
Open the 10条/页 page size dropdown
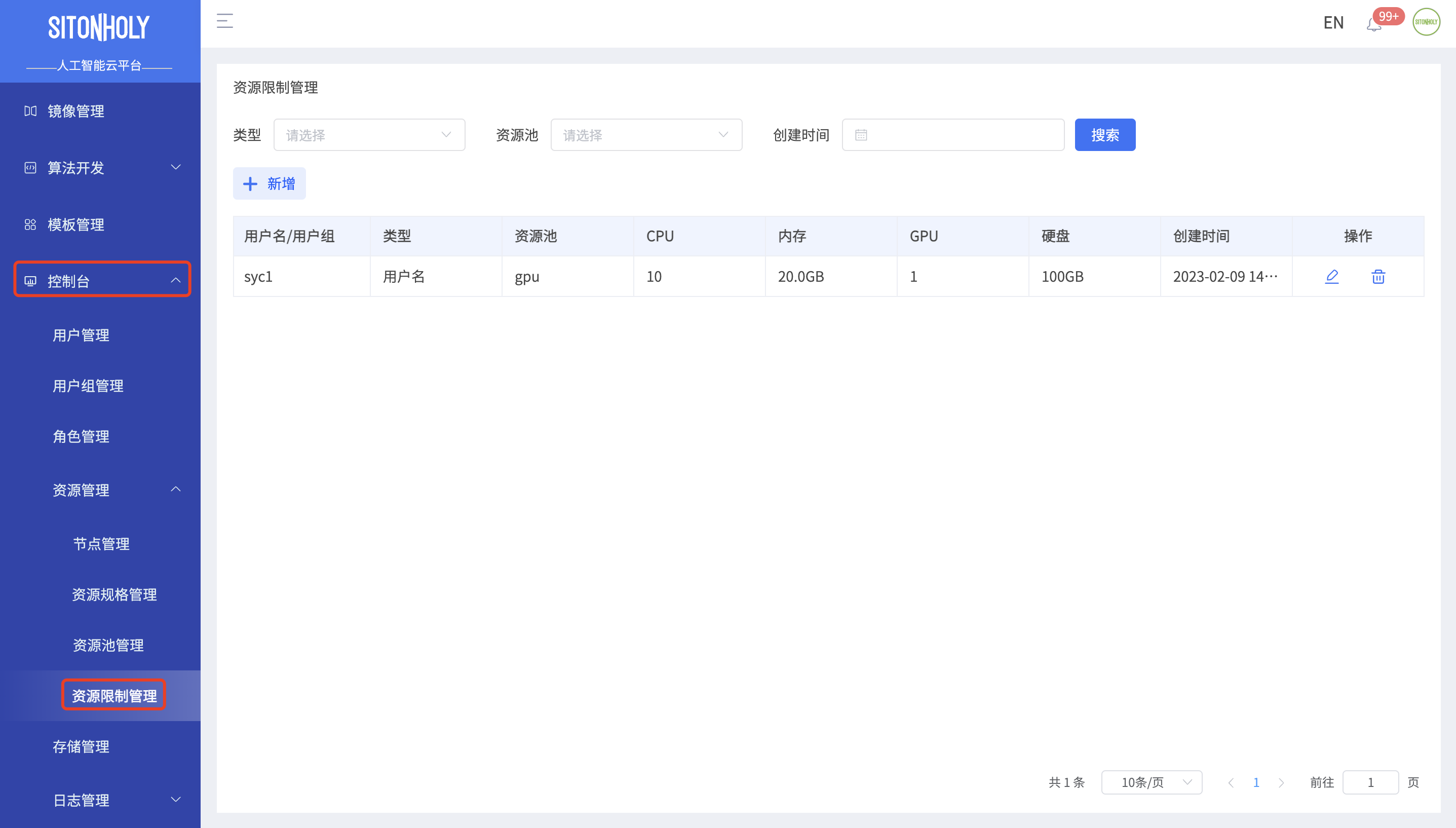pyautogui.click(x=1151, y=782)
